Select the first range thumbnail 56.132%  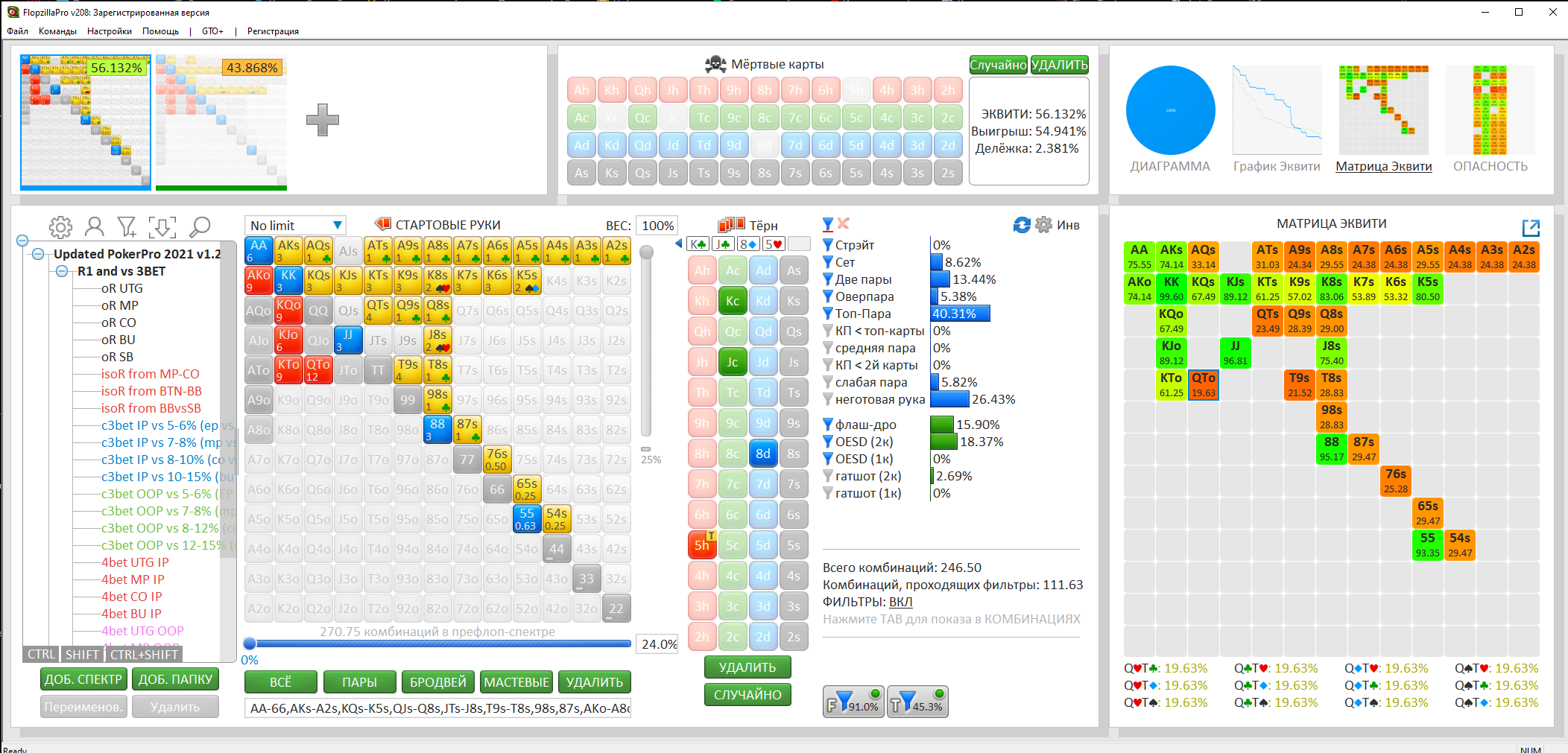pyautogui.click(x=86, y=122)
